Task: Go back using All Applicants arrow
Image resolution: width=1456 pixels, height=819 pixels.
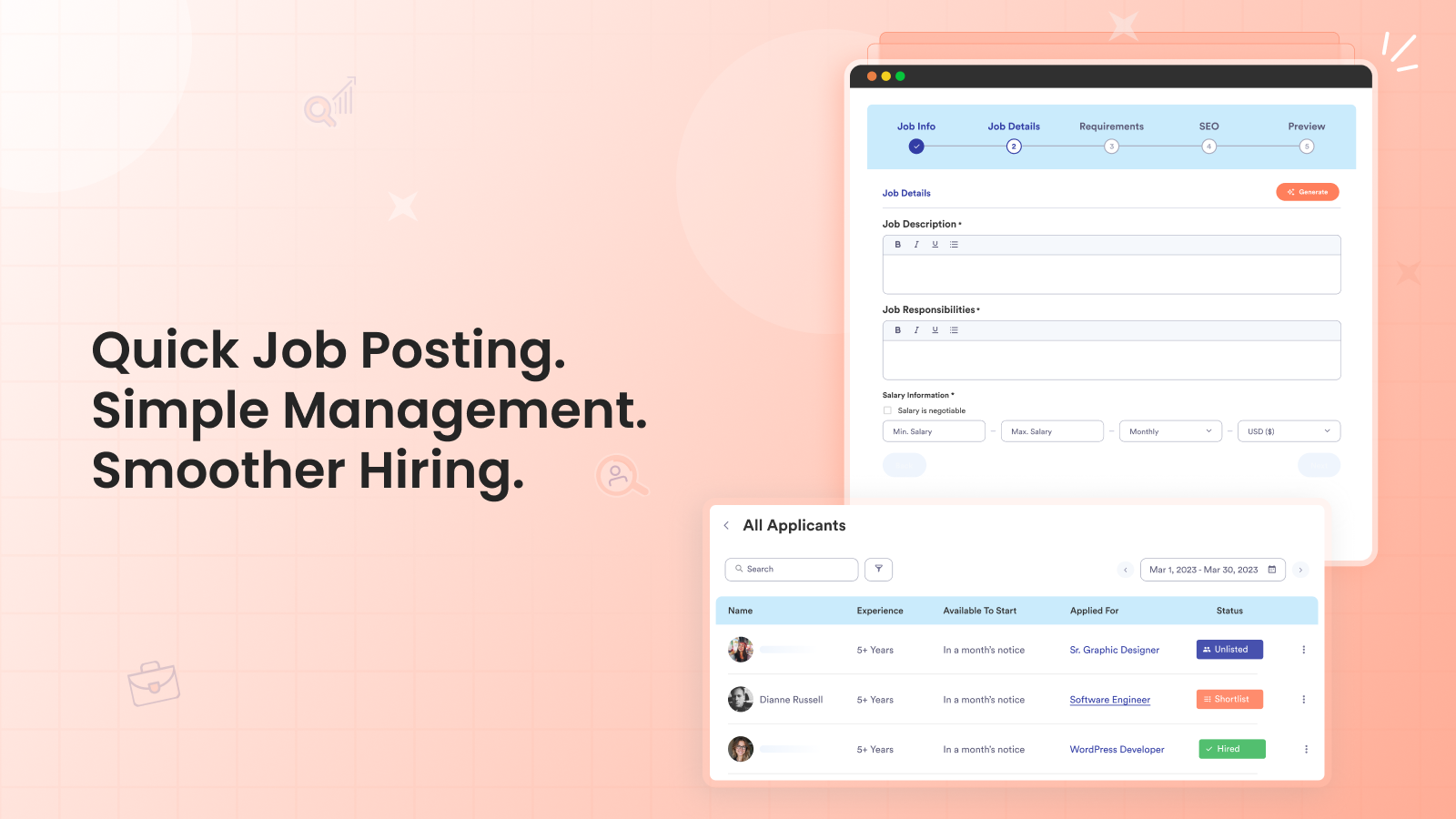Action: tap(726, 525)
